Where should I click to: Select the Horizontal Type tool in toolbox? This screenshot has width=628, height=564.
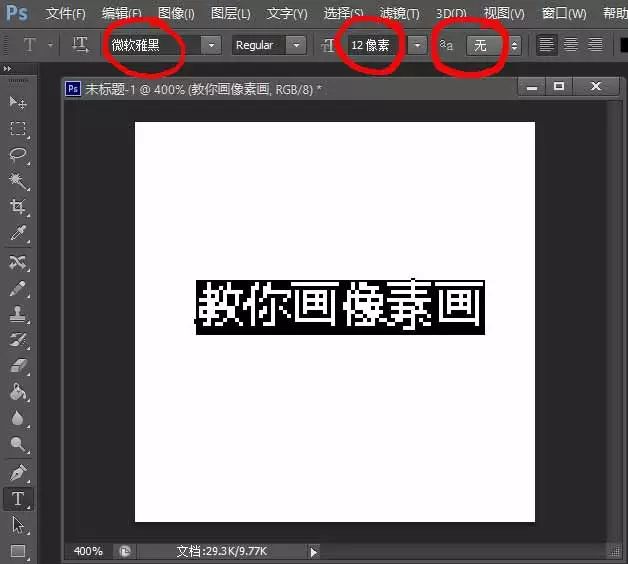tap(18, 499)
